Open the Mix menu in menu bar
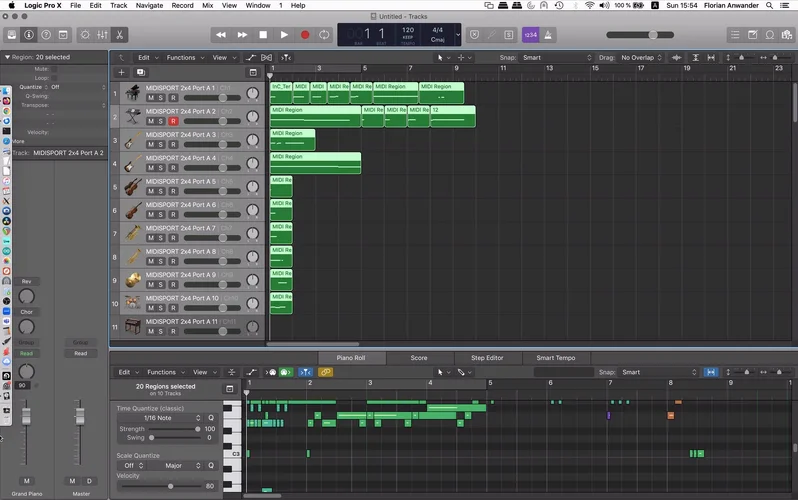This screenshot has height=500, width=798. (x=209, y=5)
